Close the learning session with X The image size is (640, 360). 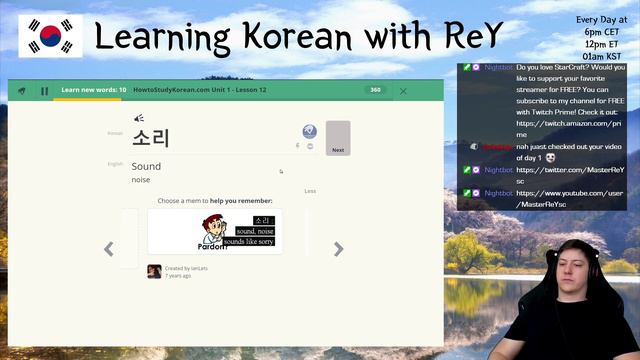pos(403,91)
